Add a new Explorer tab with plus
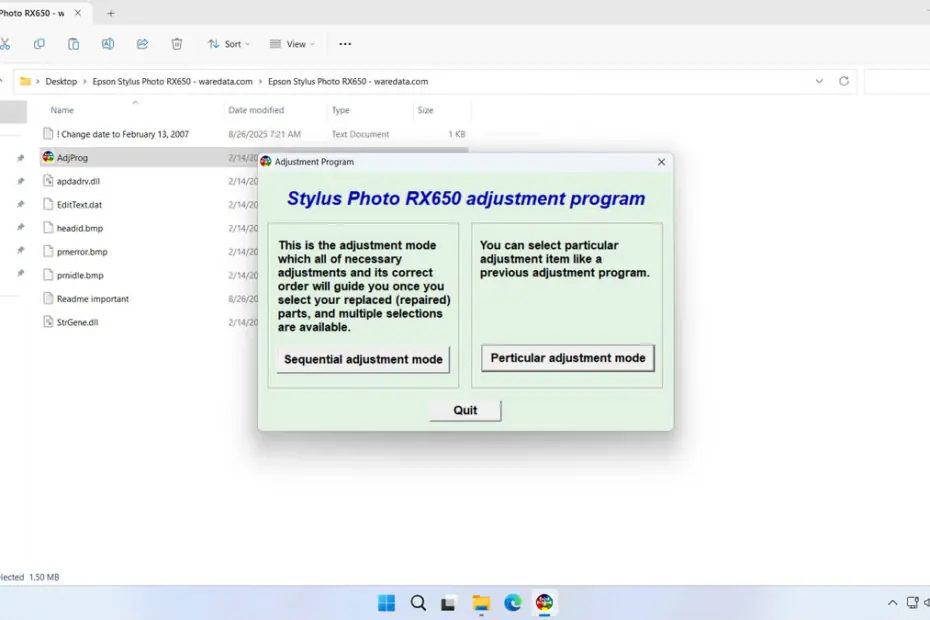The width and height of the screenshot is (930, 620). click(x=111, y=13)
